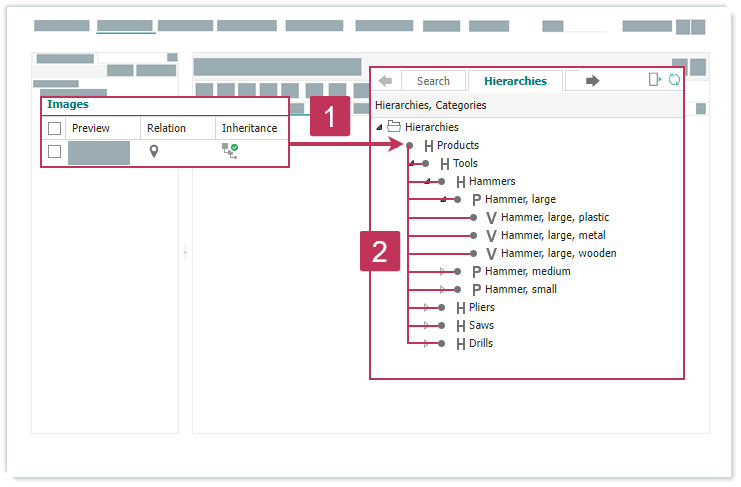Viewport: 741px width, 487px height.
Task: Click the image preview thumbnail
Action: click(x=99, y=153)
